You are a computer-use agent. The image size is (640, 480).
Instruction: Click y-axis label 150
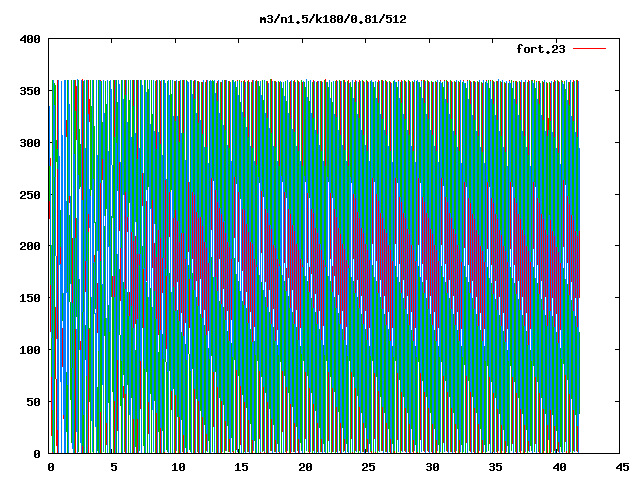pos(30,298)
